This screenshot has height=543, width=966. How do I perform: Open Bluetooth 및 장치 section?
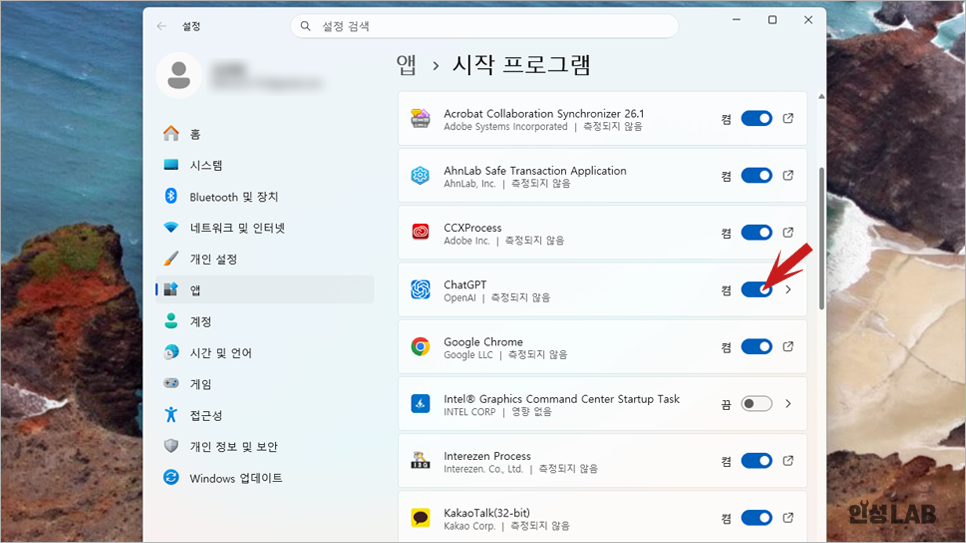[x=264, y=197]
